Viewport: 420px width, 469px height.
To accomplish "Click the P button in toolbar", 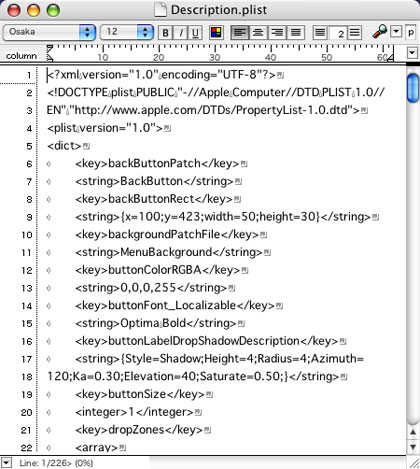I will click(411, 32).
